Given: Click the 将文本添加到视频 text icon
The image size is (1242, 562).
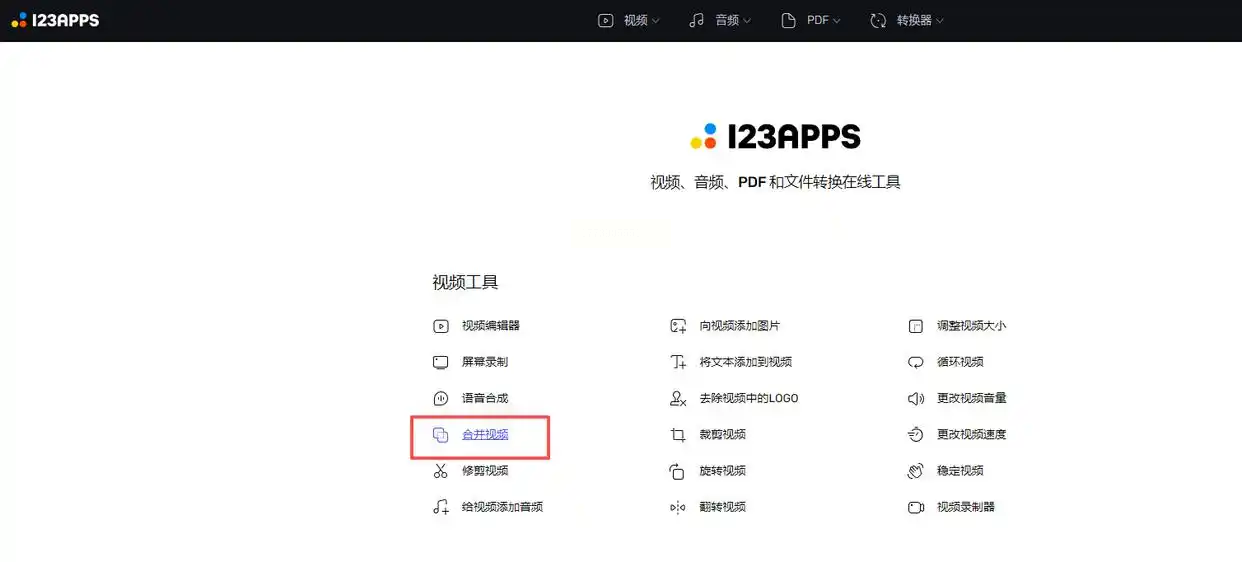Looking at the screenshot, I should click(x=678, y=362).
